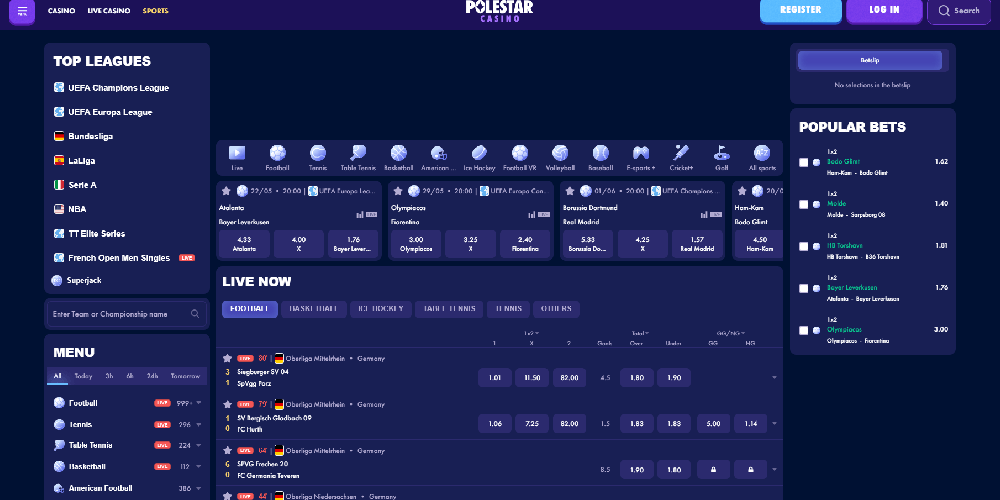Enable the Olympiacos popular bet checkbox
The height and width of the screenshot is (500, 1000).
pos(804,330)
